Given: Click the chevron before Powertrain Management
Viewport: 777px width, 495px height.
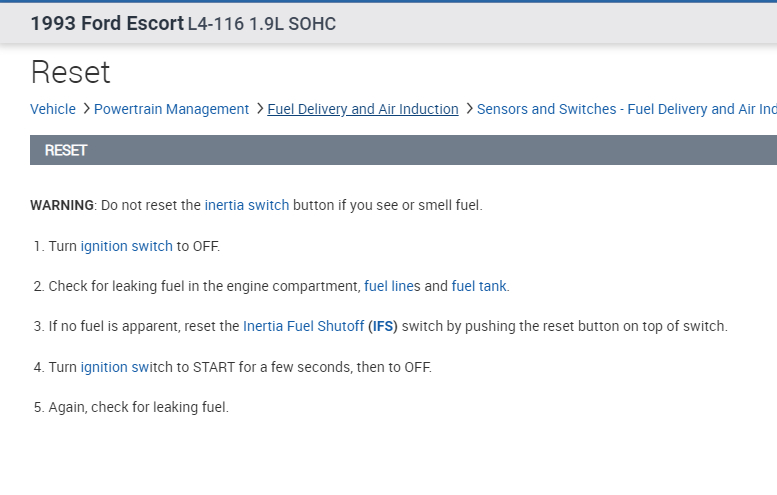Looking at the screenshot, I should tap(86, 109).
